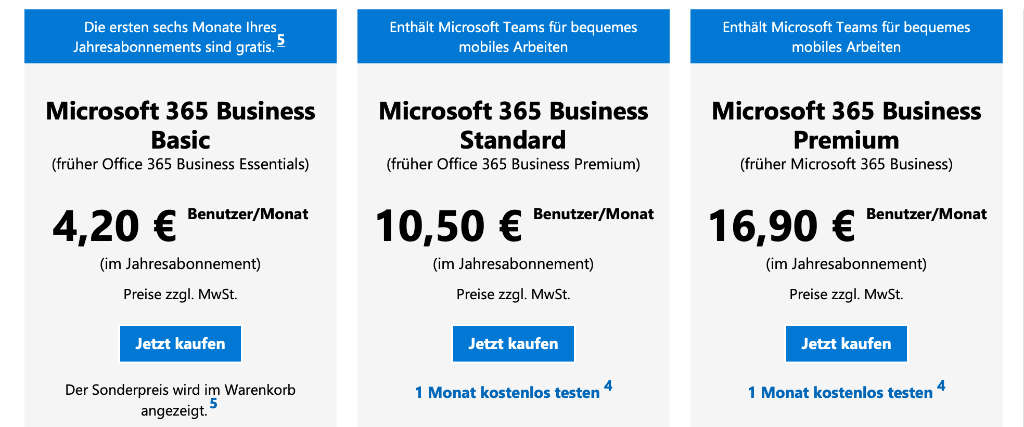Viewport: 1024px width, 427px height.
Task: Click the früher Office 365 Business Essentials note
Action: (x=180, y=165)
